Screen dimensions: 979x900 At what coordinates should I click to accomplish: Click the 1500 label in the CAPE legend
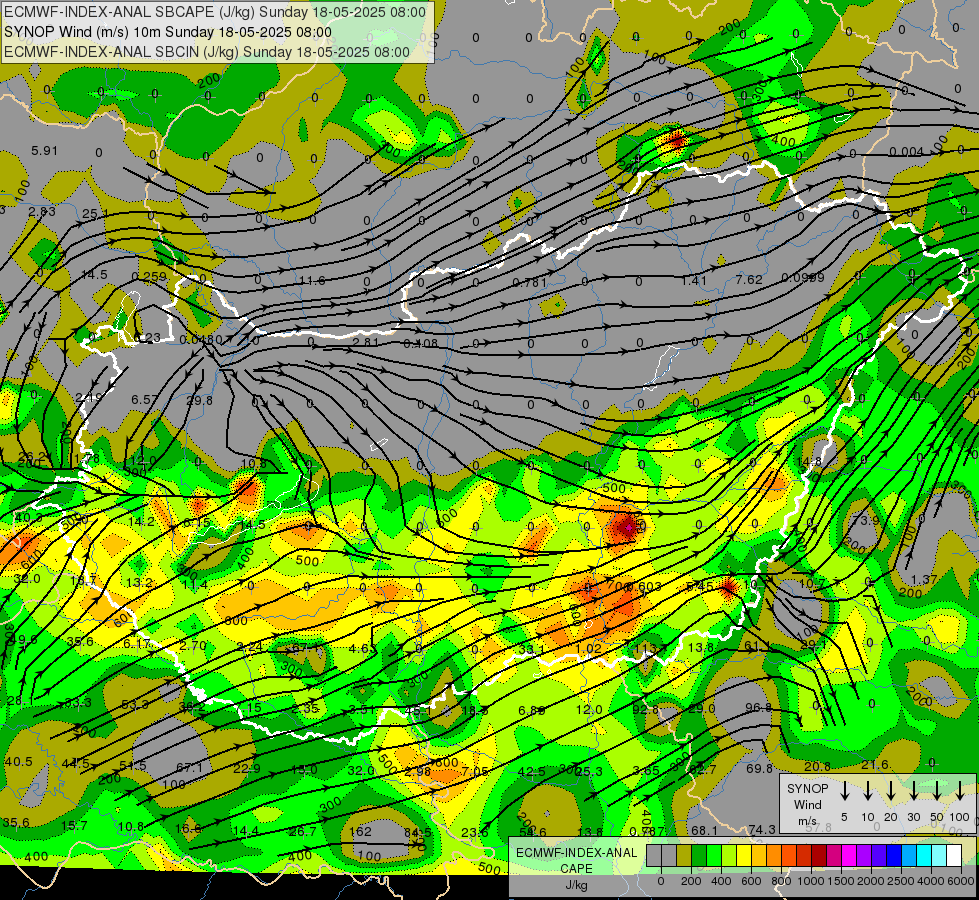coord(841,881)
